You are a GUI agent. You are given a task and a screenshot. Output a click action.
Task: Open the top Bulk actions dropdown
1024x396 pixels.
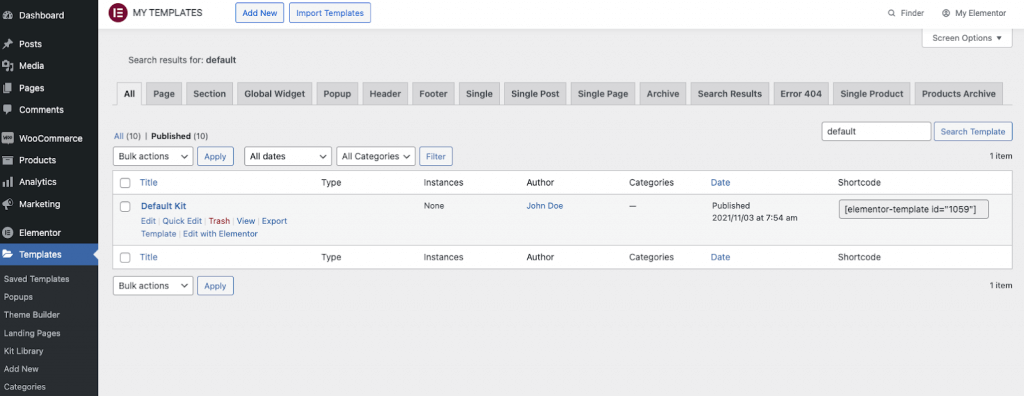153,156
